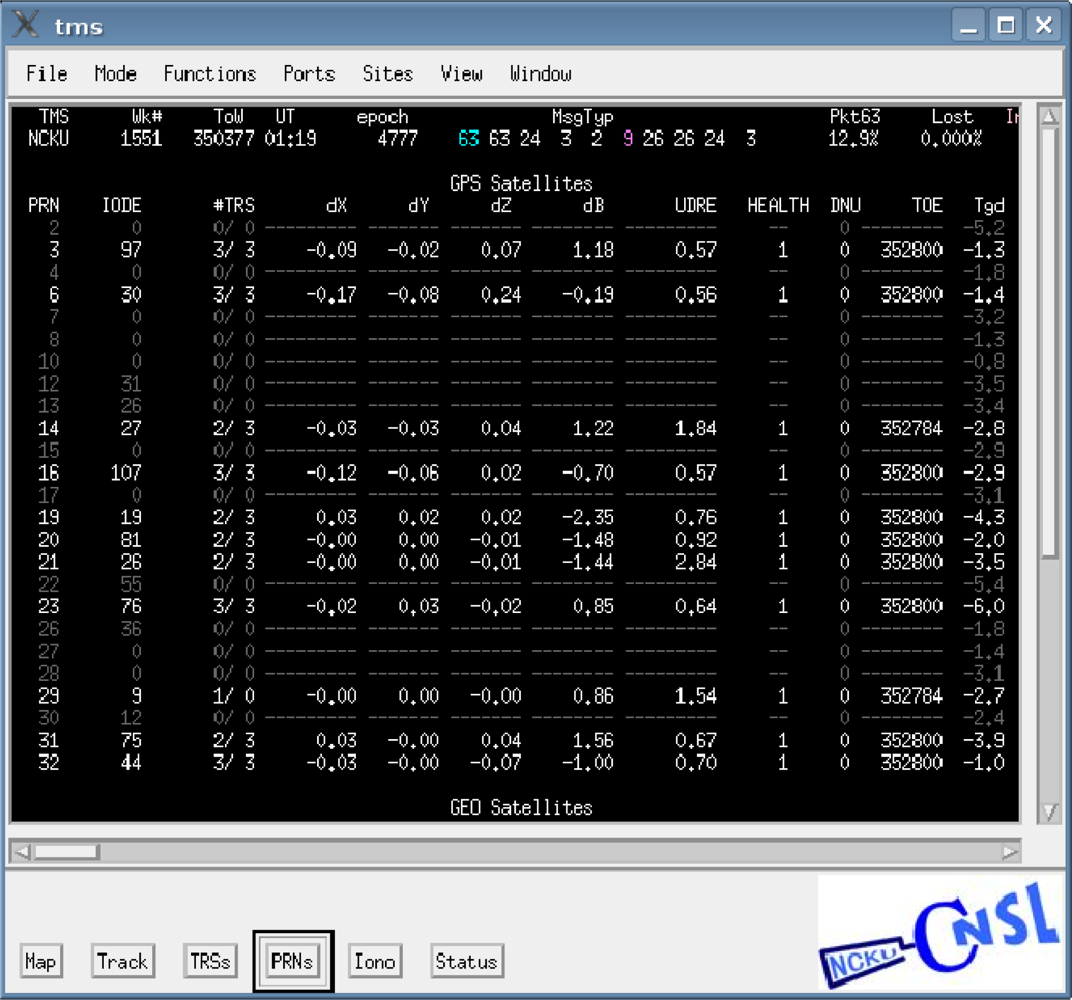Click the vertical scrollbar up arrow
The height and width of the screenshot is (1000, 1072).
tap(1049, 116)
